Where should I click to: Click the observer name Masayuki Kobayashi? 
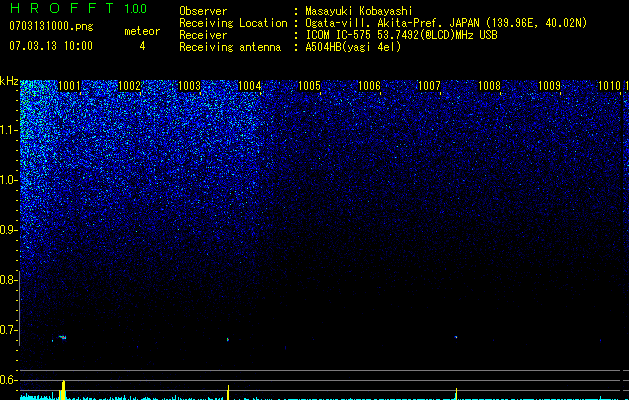[x=359, y=11]
